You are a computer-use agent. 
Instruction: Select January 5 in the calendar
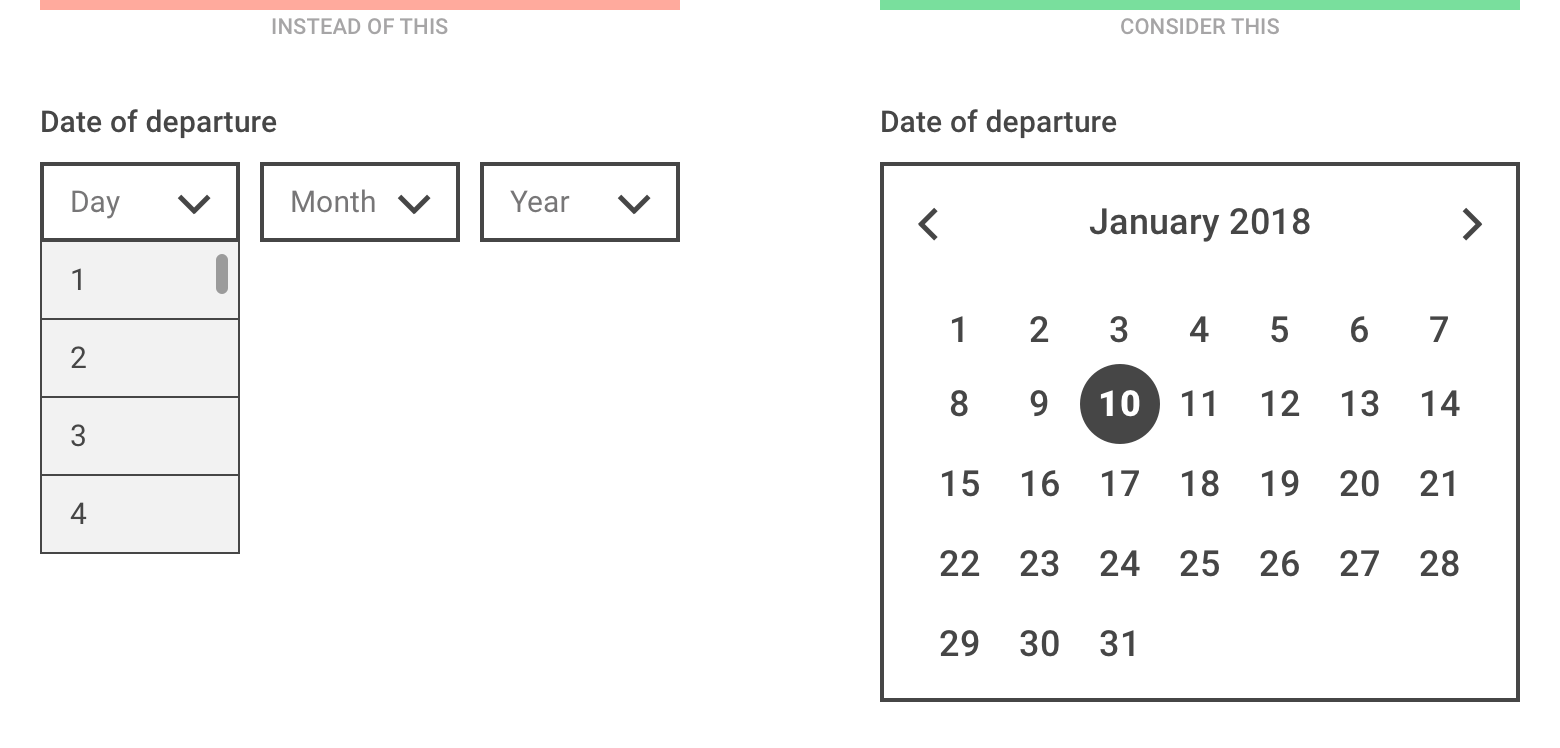point(1279,329)
